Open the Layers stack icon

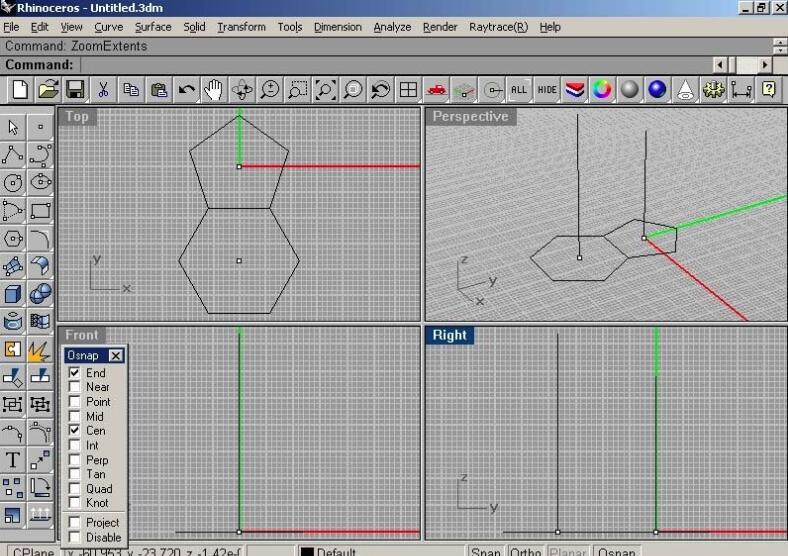574,90
